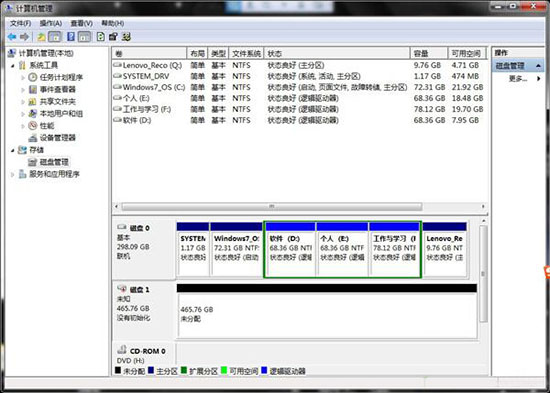Open 更多... actions submenu
This screenshot has height=393, width=550.
(x=518, y=78)
